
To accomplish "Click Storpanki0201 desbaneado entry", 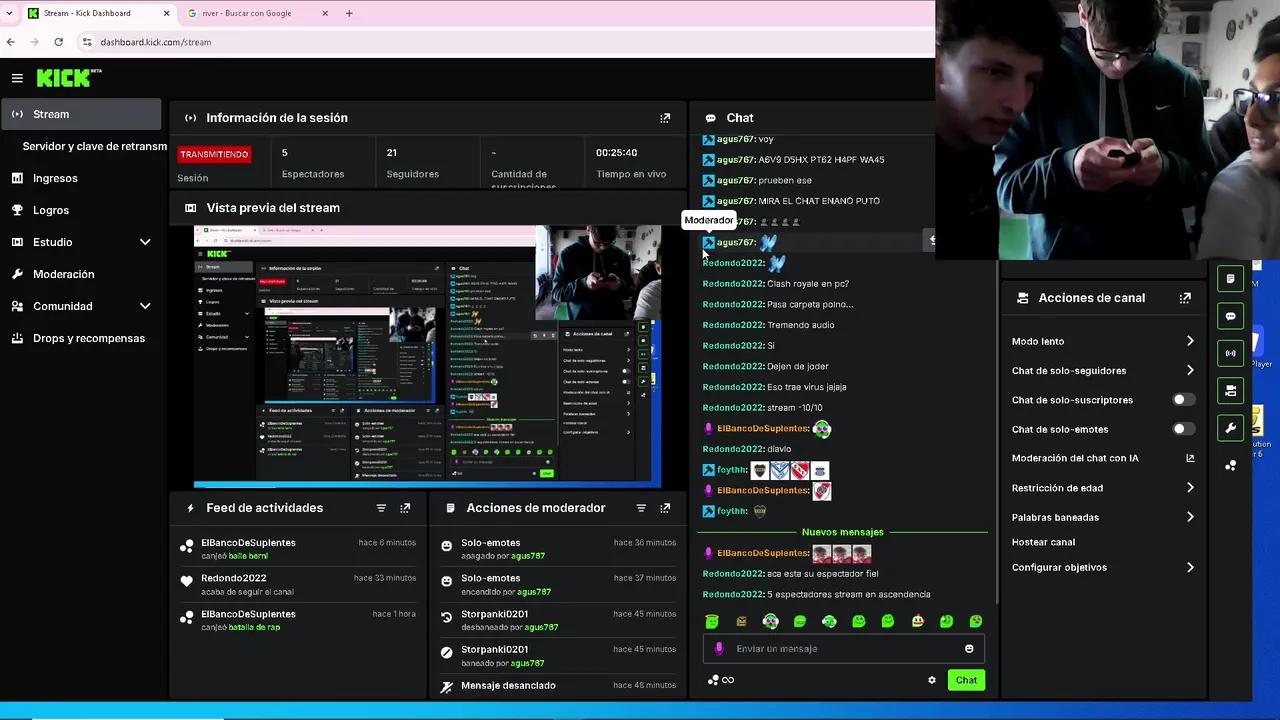I will coord(557,620).
